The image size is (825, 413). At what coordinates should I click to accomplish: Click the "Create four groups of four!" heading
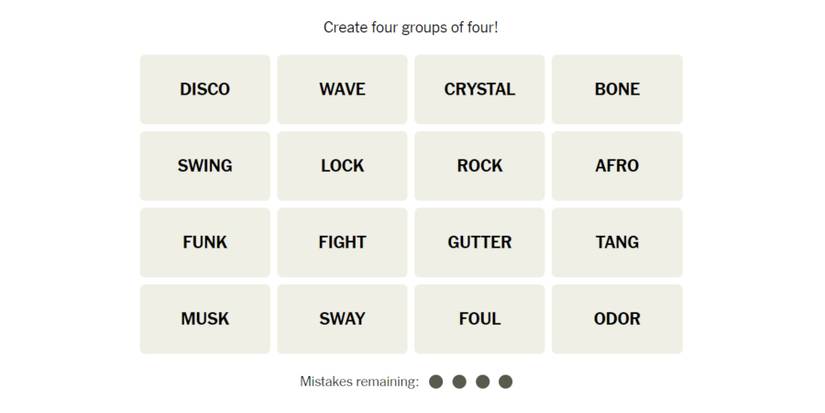pos(411,27)
